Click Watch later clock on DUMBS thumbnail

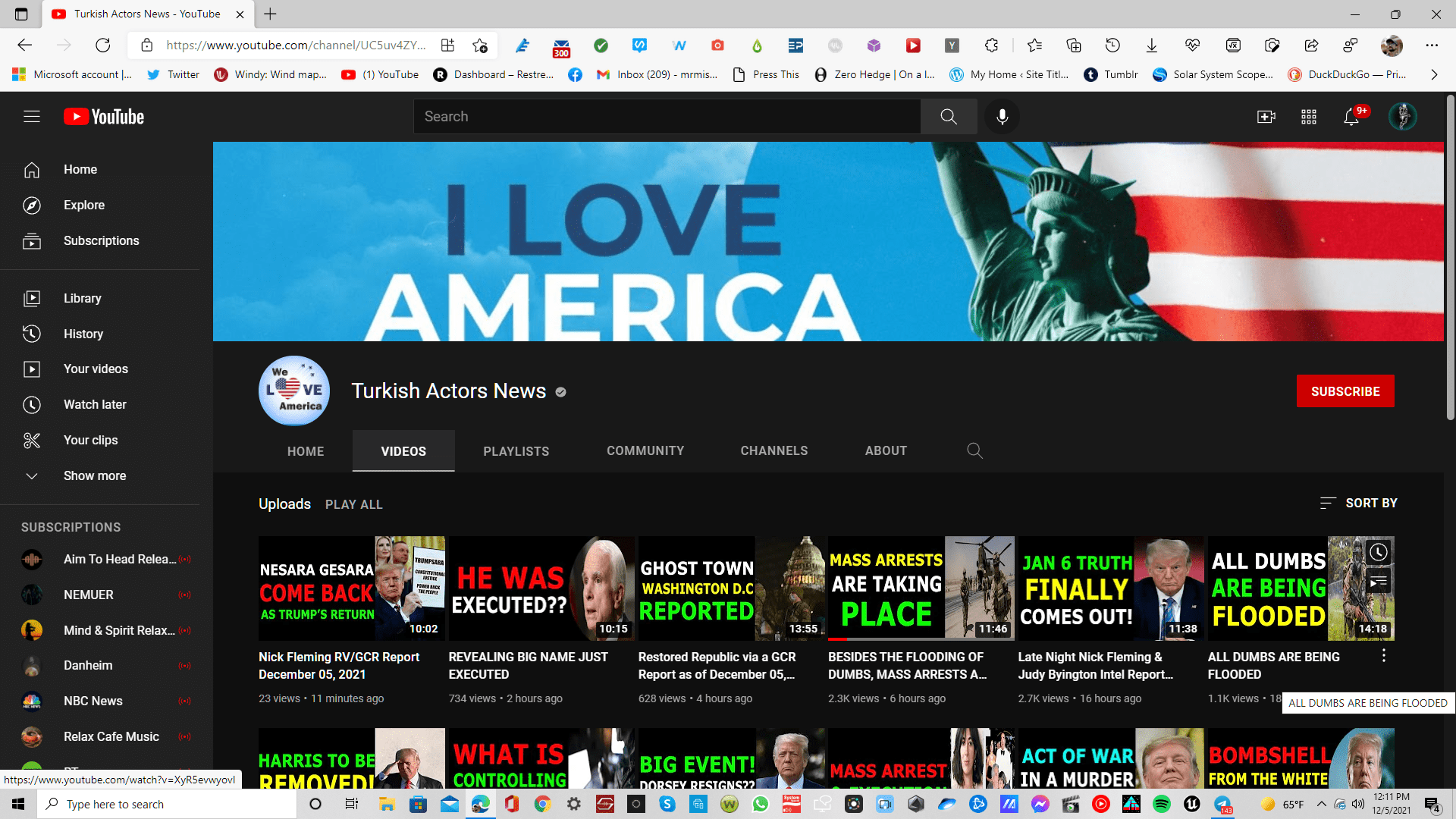(1378, 552)
